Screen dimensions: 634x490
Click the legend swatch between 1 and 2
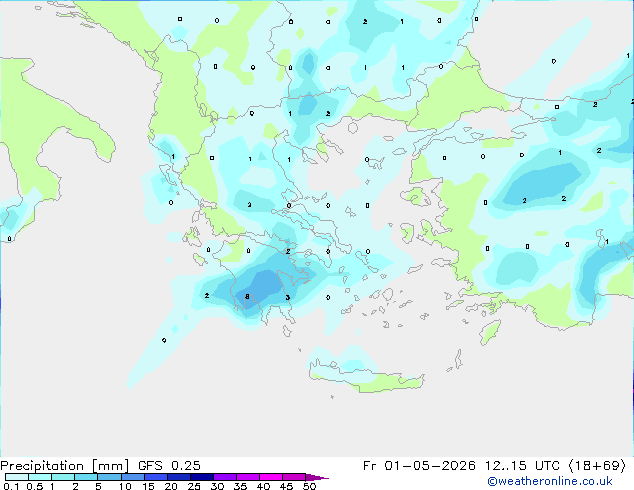click(63, 477)
